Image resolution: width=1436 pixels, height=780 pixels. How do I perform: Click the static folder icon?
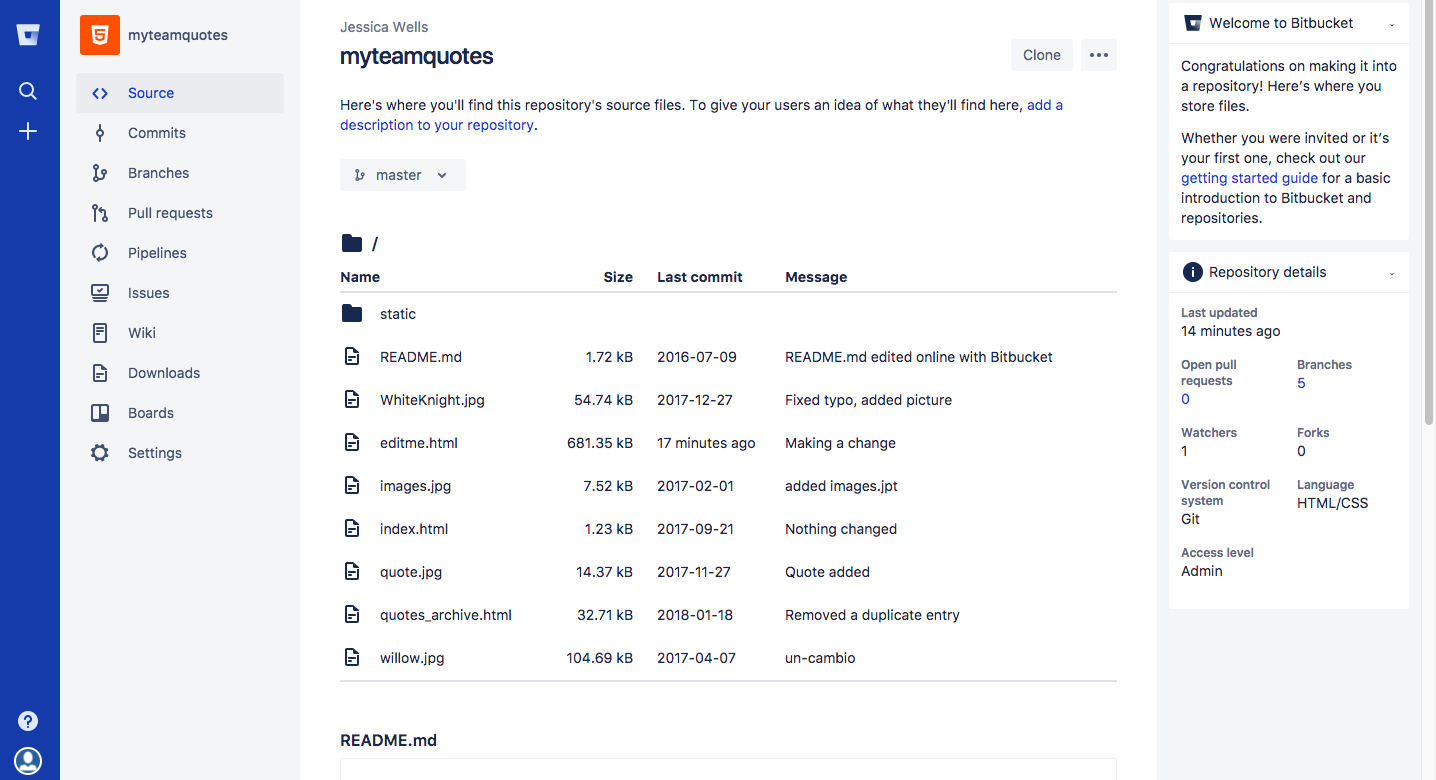pos(352,314)
